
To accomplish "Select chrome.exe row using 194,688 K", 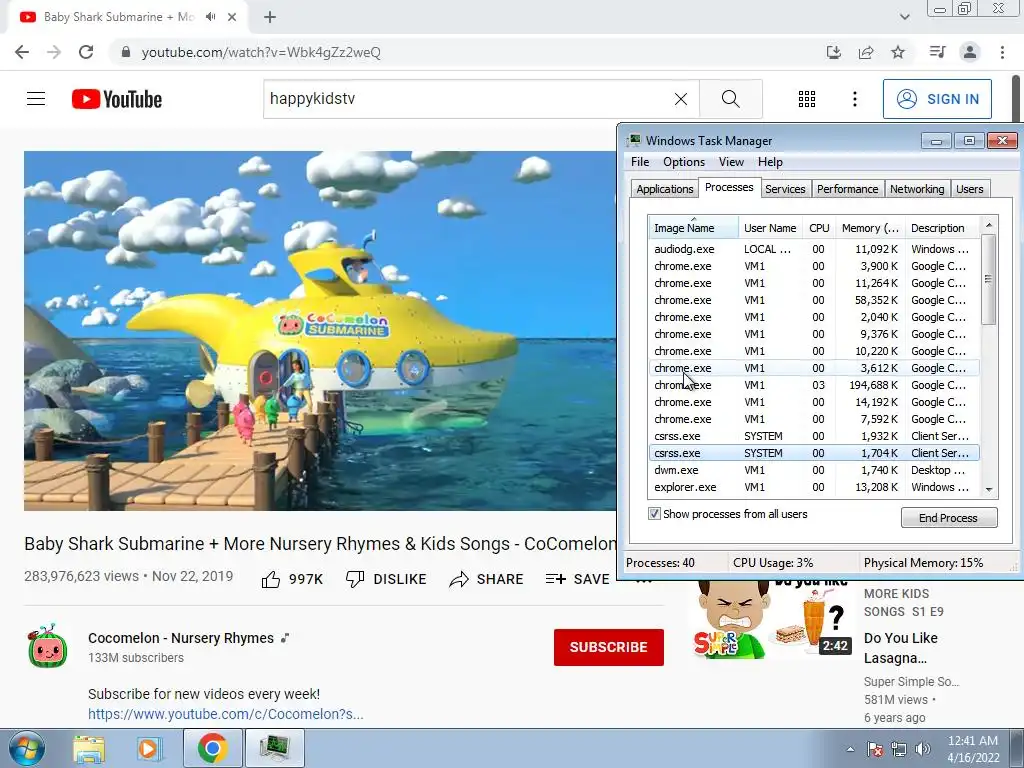I will coord(814,385).
